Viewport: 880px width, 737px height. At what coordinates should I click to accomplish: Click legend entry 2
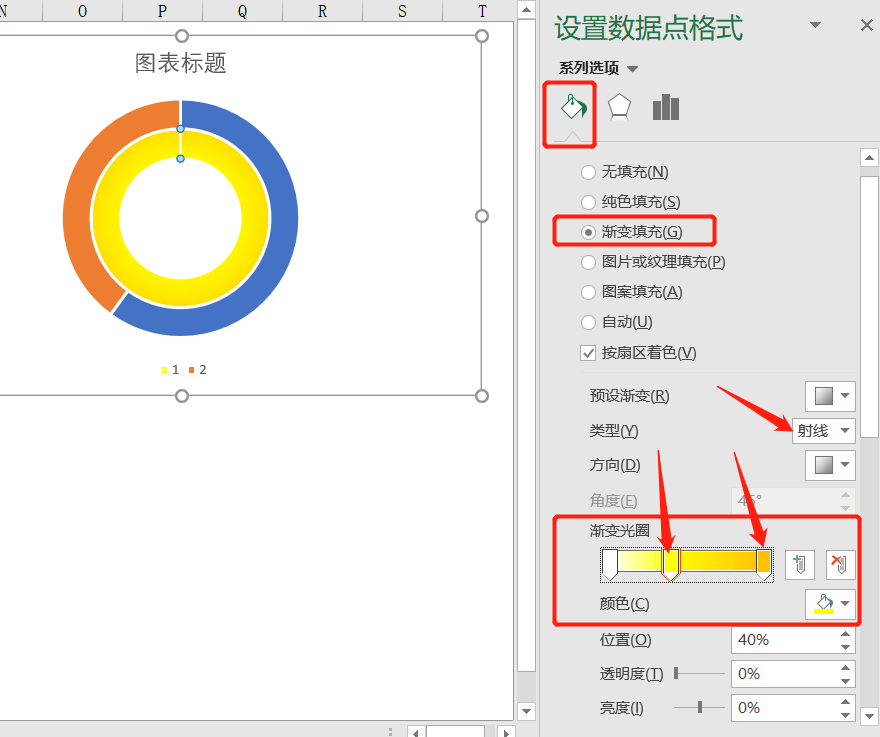[x=198, y=369]
